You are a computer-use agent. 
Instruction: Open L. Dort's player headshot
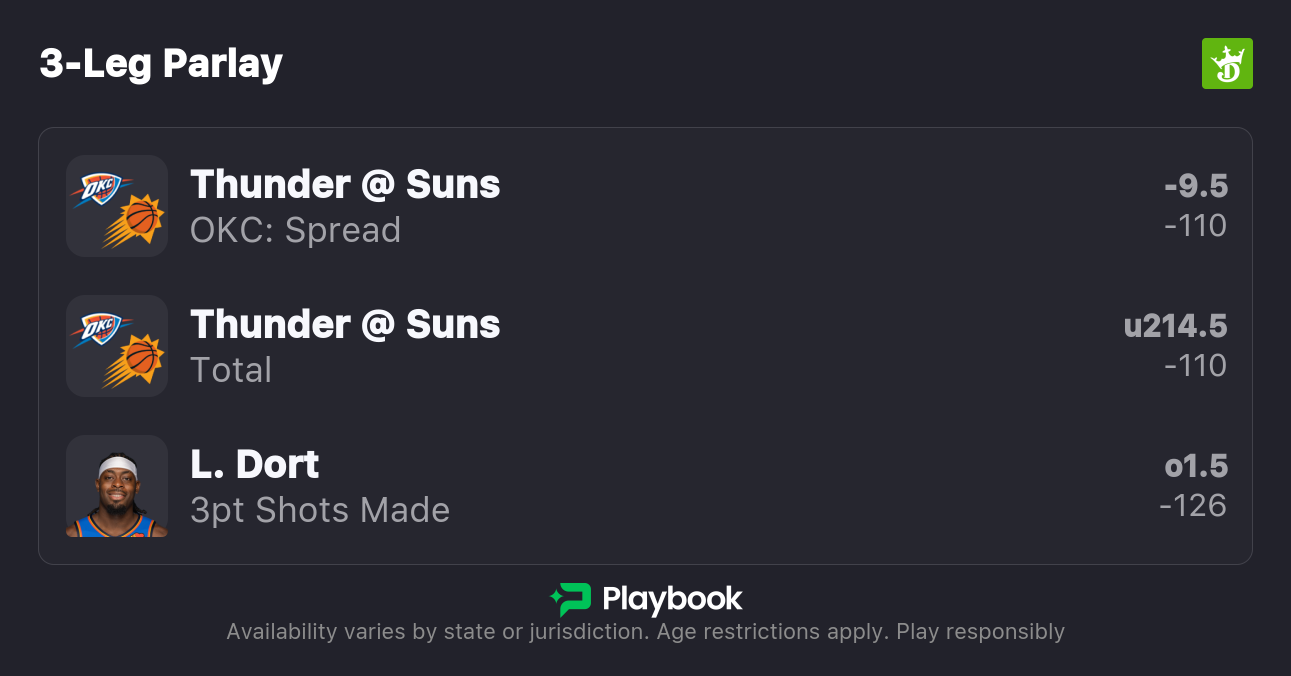117,486
